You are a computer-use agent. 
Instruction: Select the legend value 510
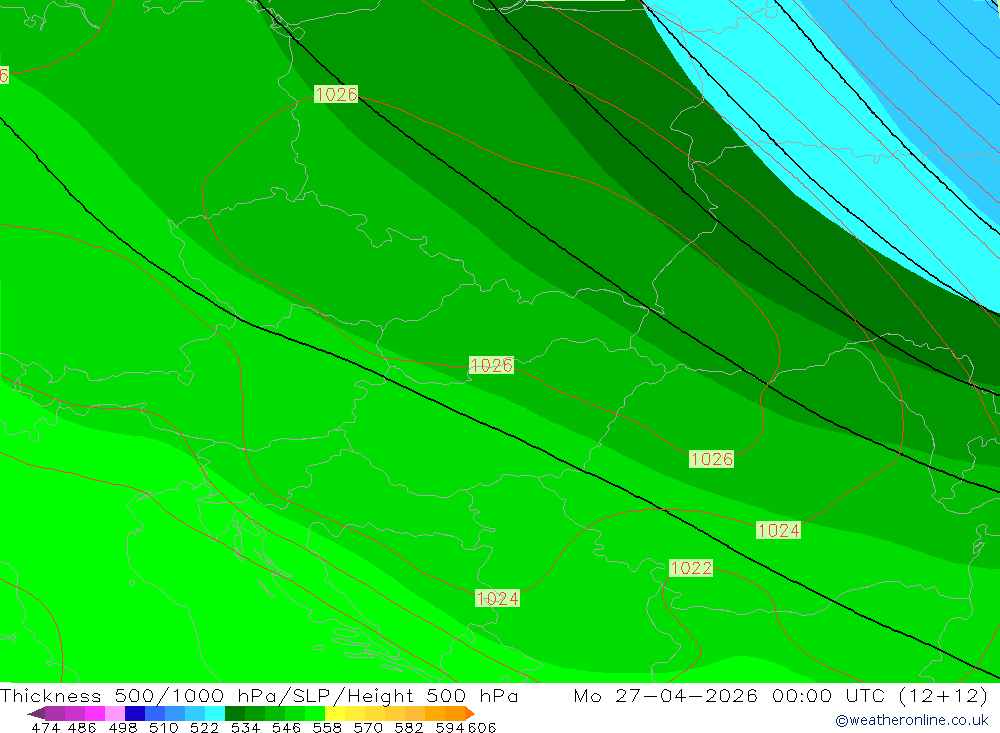point(163,727)
